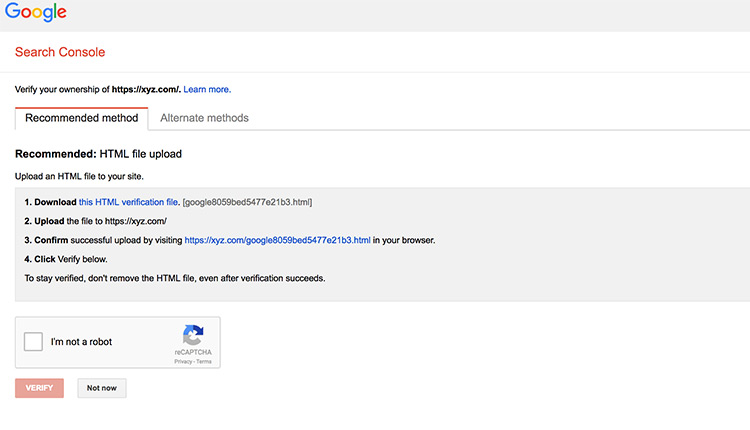The width and height of the screenshot is (750, 430).
Task: Click the [google8059bed5477e21b3.html] filename text
Action: coord(247,202)
